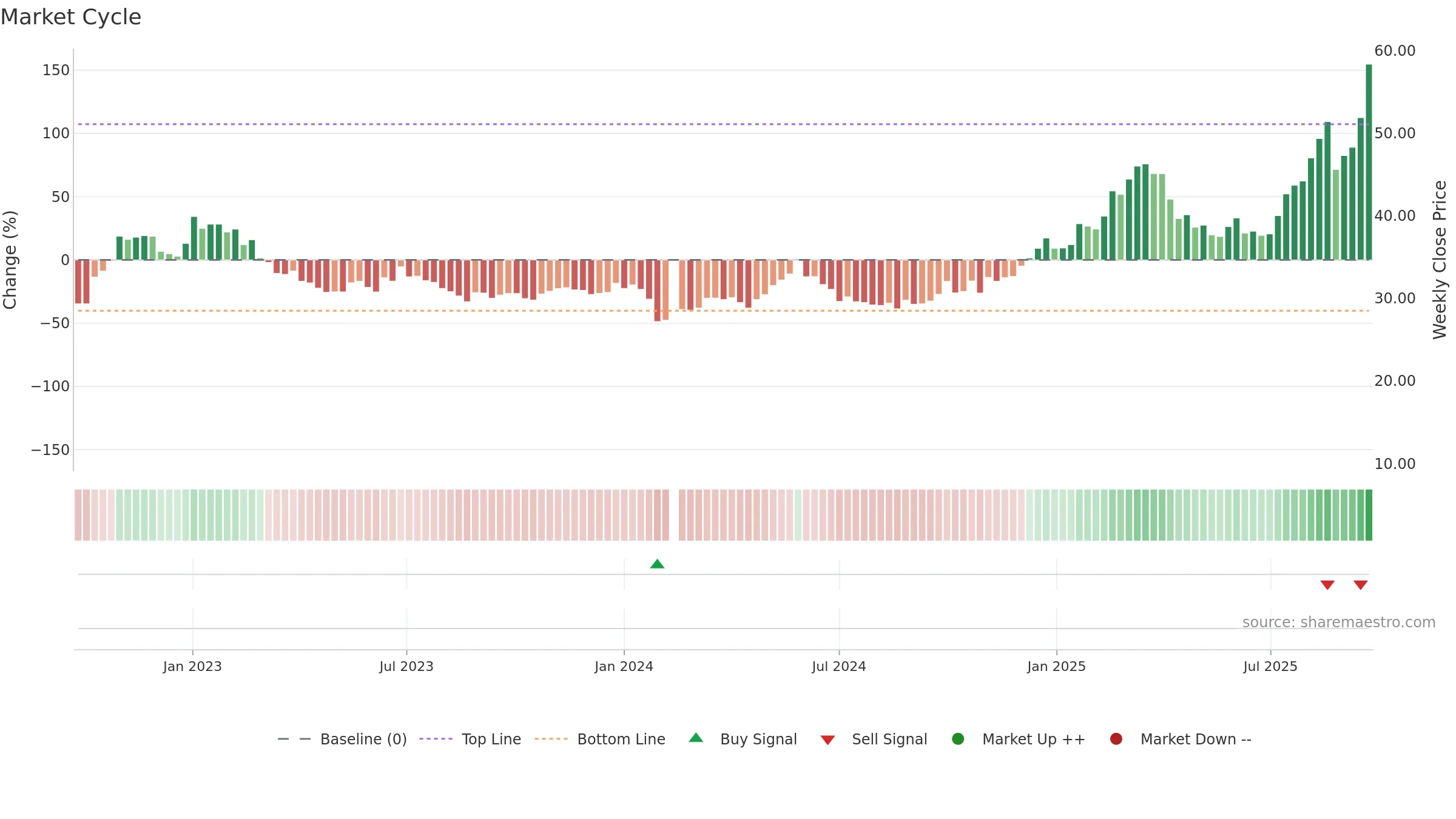1456x819 pixels.
Task: Toggle the Baseline (0) legend entry
Action: (342, 739)
